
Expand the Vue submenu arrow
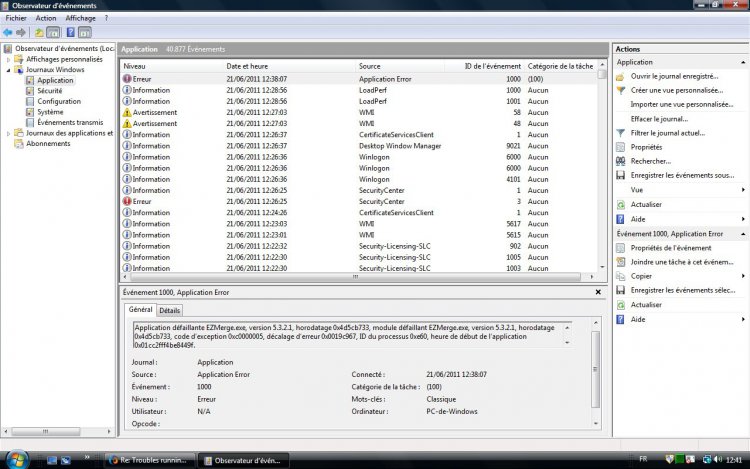(743, 190)
